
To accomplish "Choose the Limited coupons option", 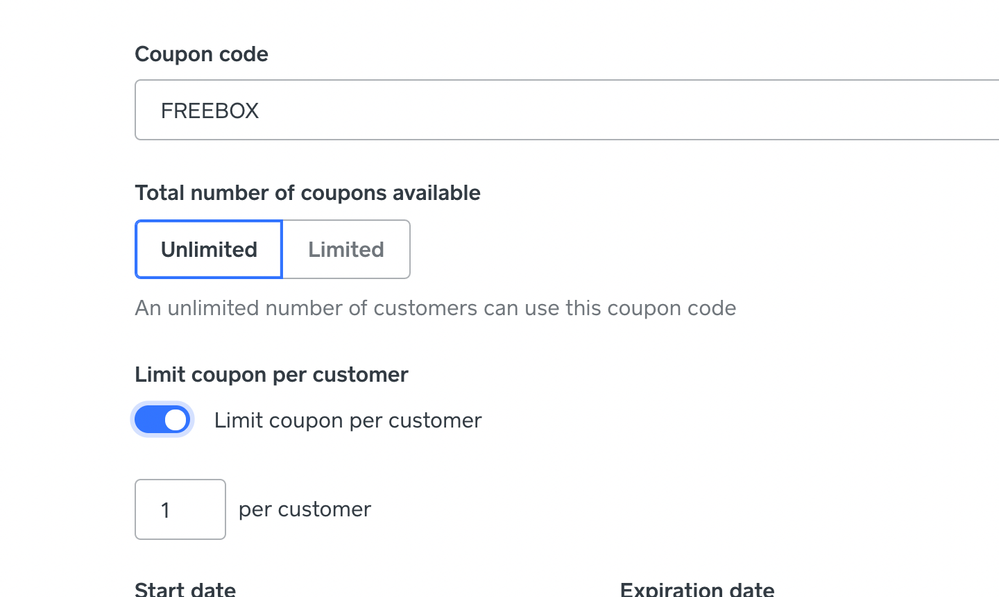I will click(x=346, y=250).
